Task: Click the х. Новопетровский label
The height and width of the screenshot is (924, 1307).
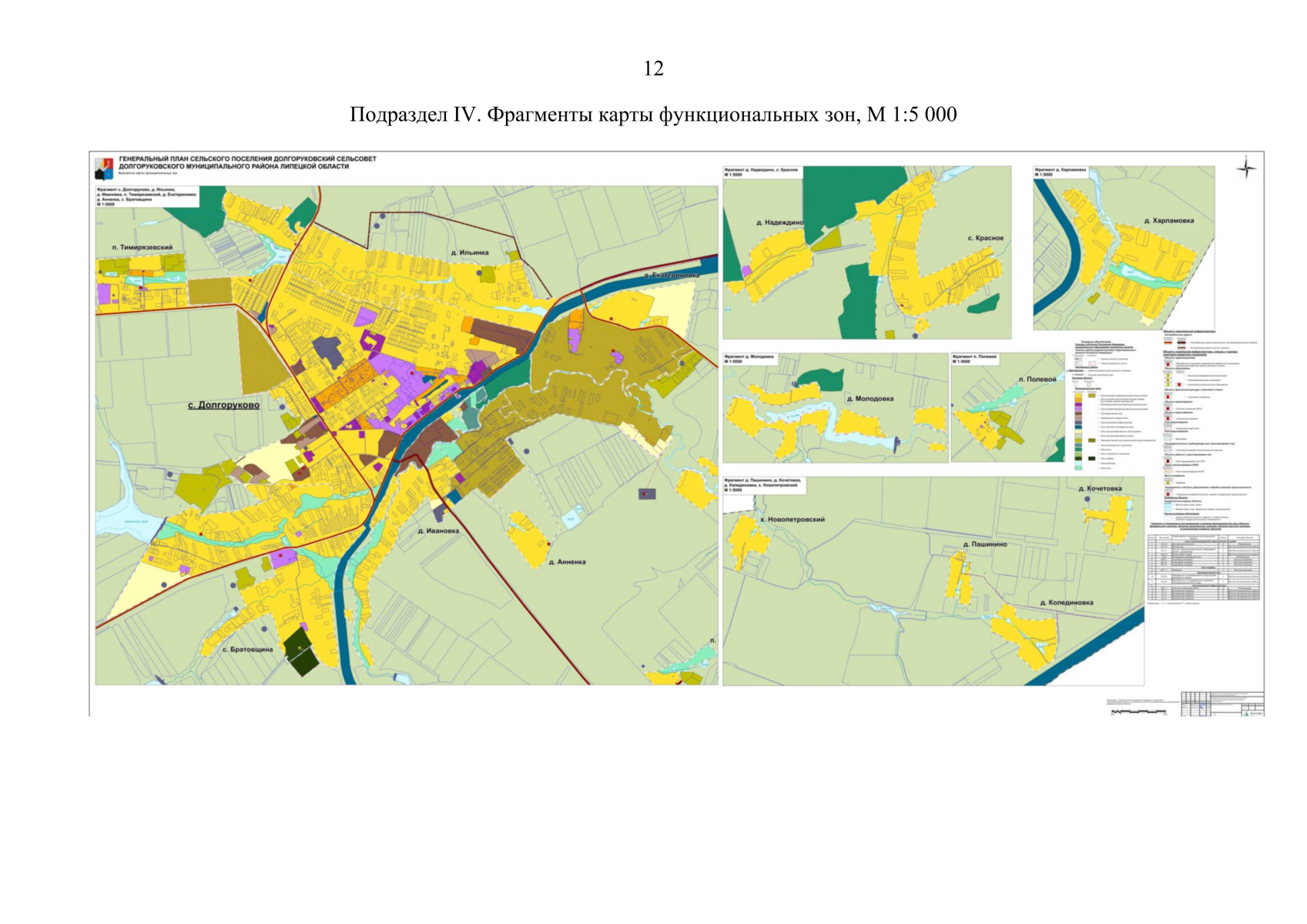Action: pyautogui.click(x=792, y=520)
